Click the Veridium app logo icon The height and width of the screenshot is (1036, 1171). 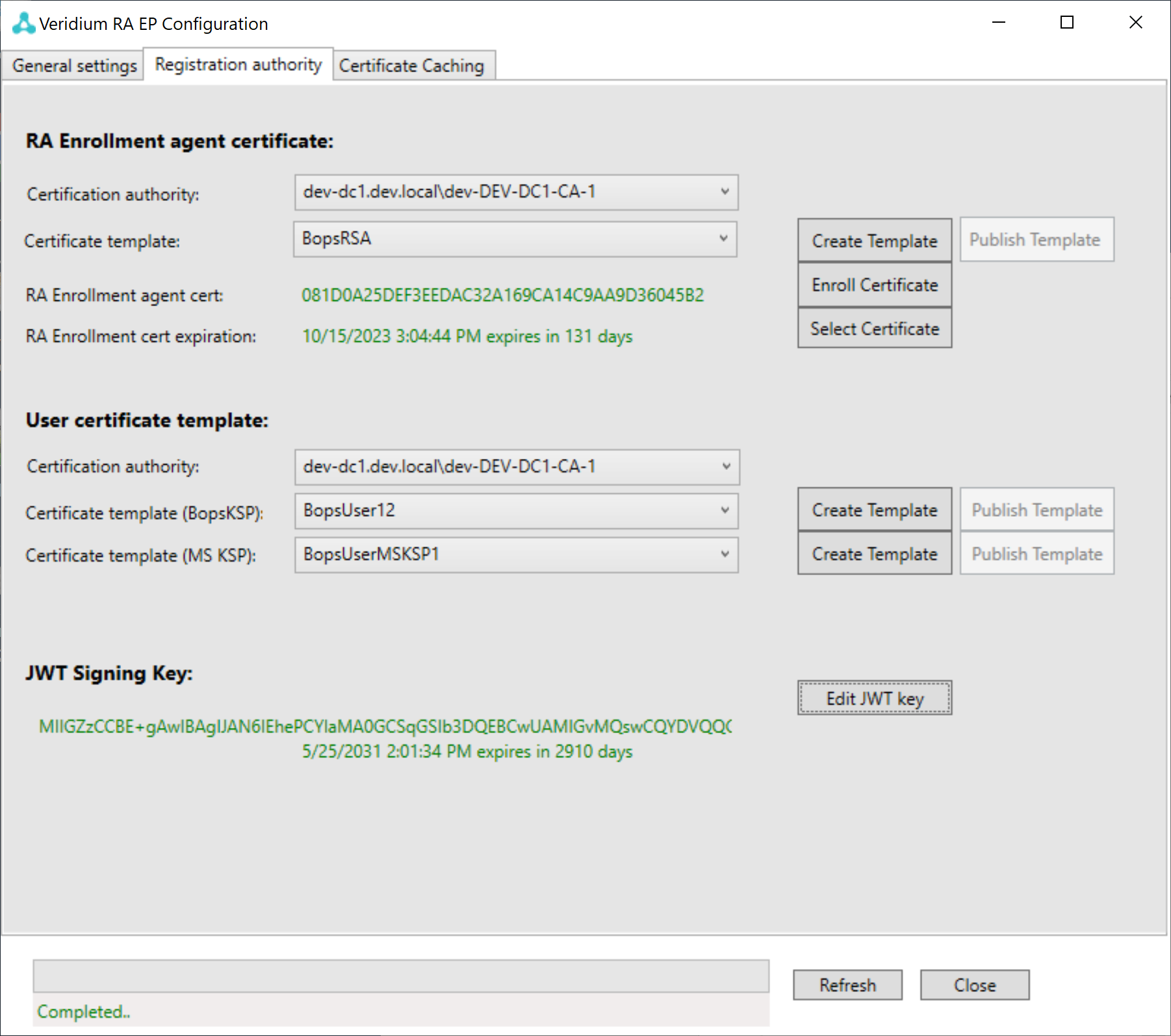(x=23, y=23)
